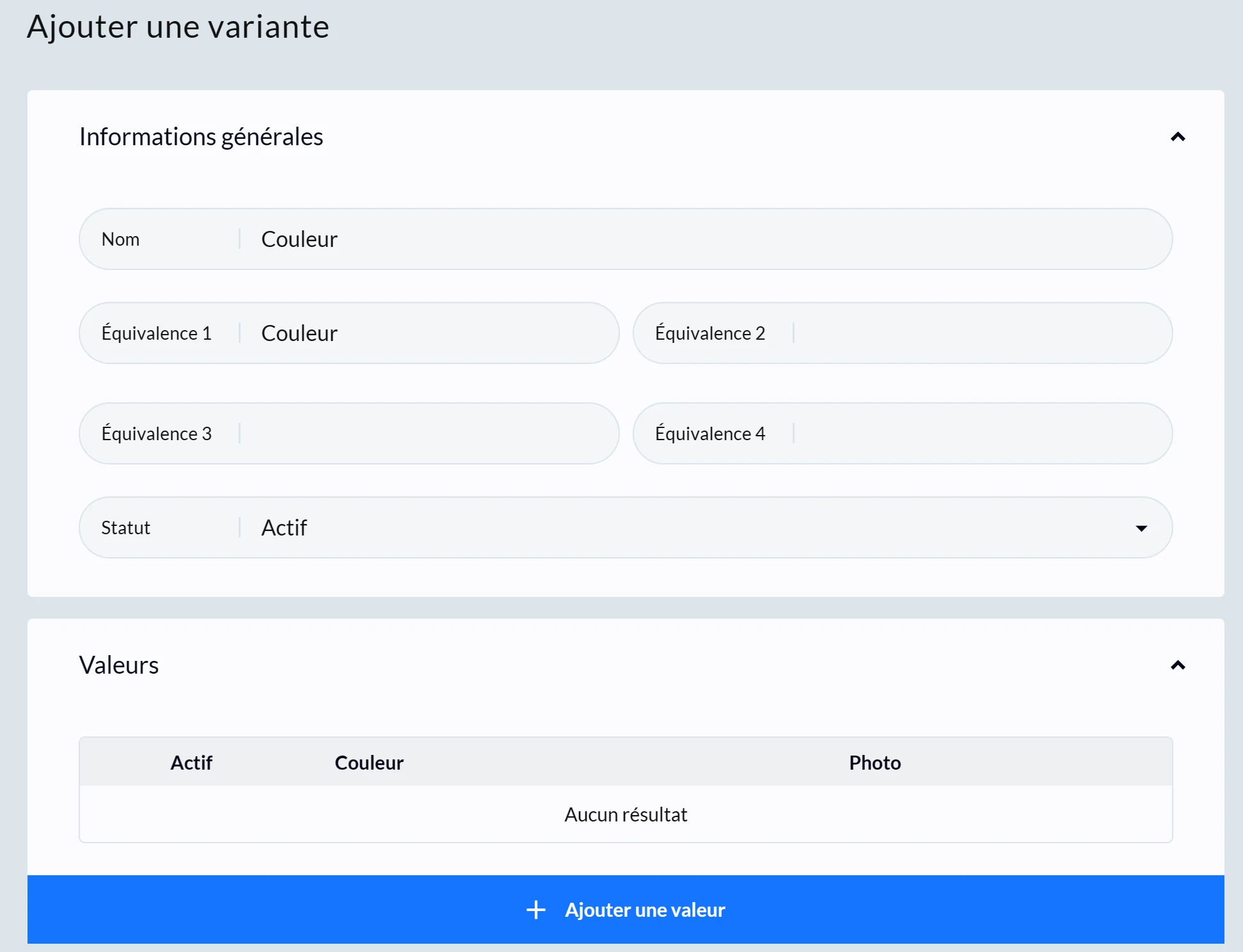Click the Aucun résultat text
Image resolution: width=1243 pixels, height=952 pixels.
click(625, 814)
